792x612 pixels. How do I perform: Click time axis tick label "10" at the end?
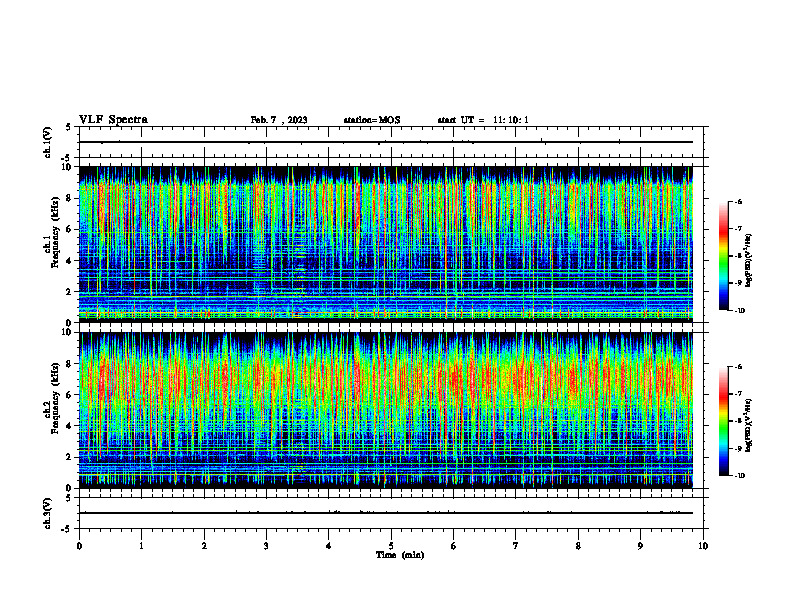[x=703, y=546]
